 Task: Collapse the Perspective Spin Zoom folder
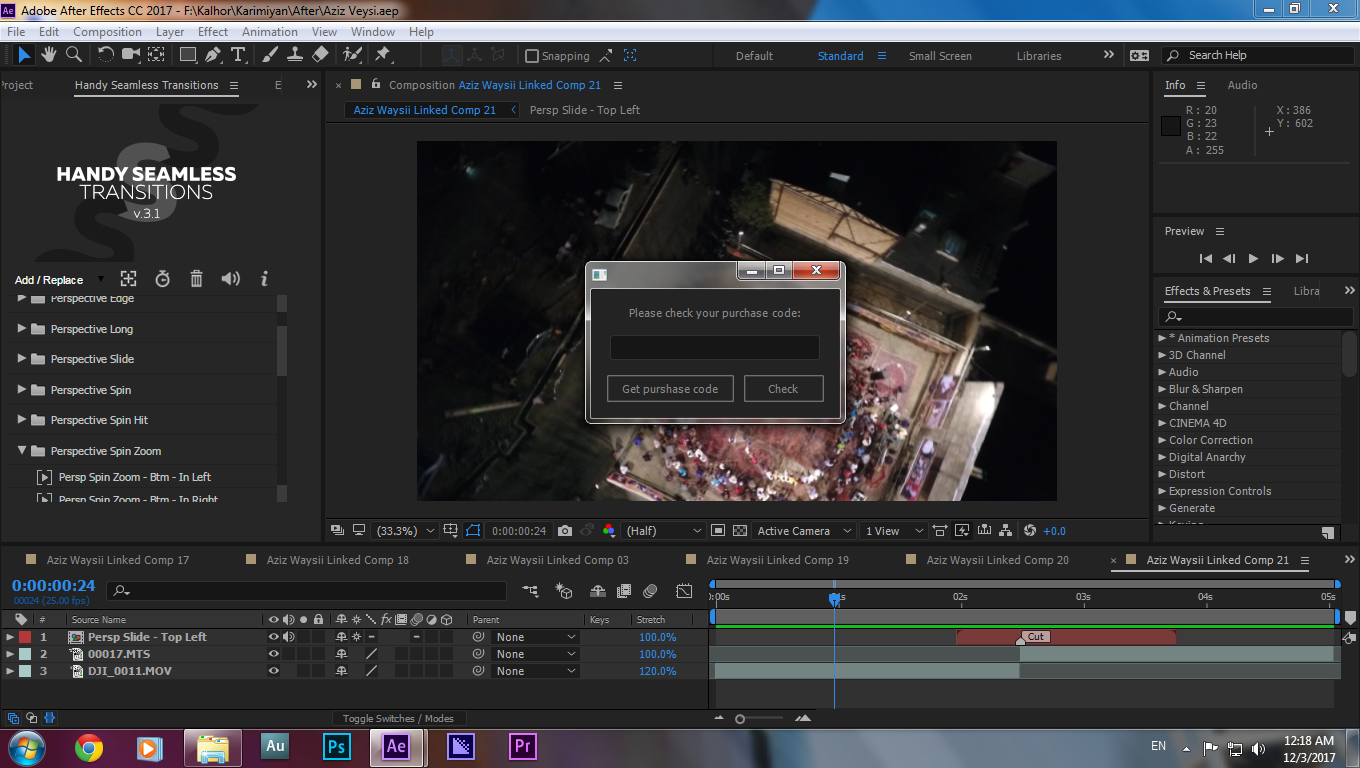(22, 450)
